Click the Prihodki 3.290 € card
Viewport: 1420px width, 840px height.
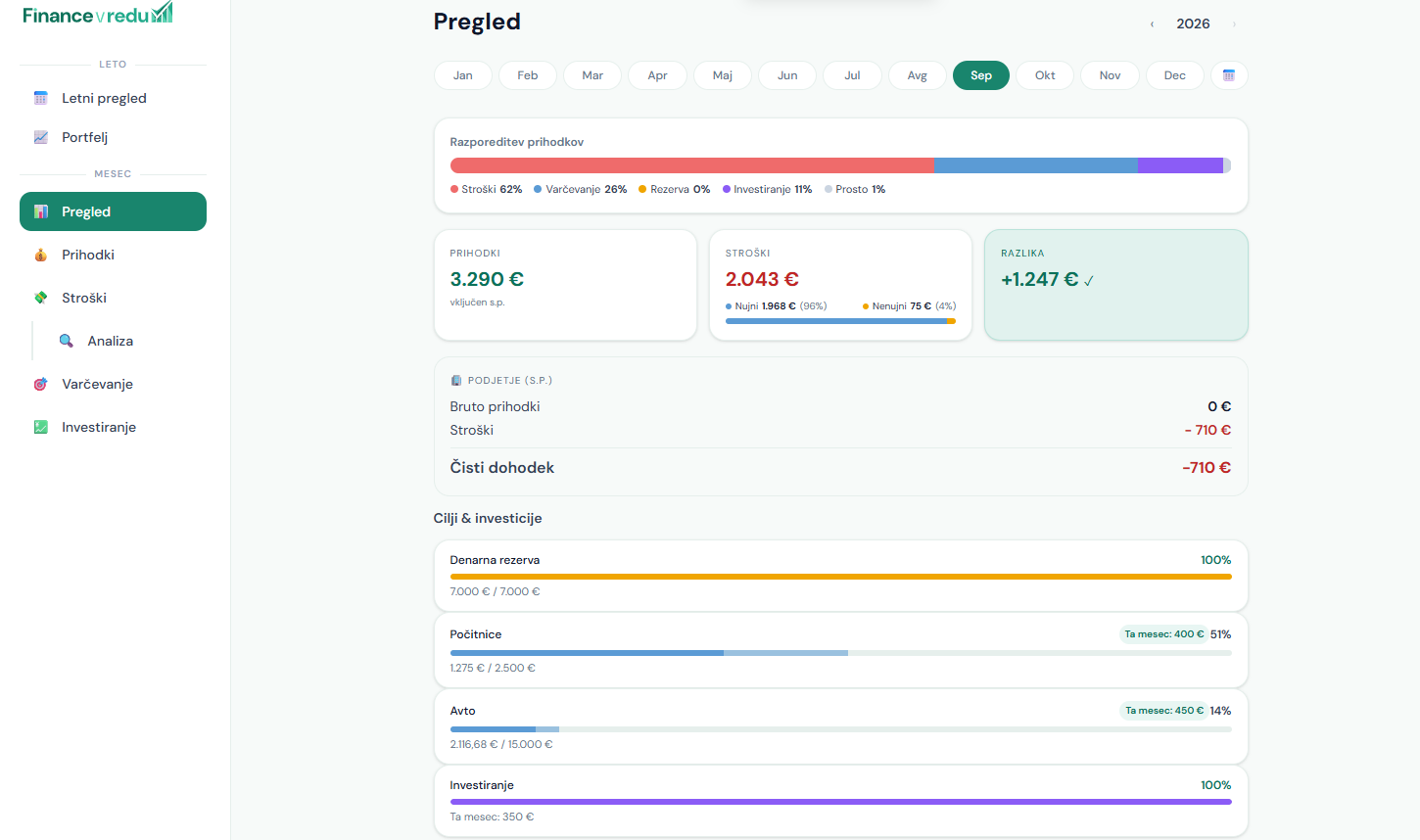pyautogui.click(x=565, y=285)
